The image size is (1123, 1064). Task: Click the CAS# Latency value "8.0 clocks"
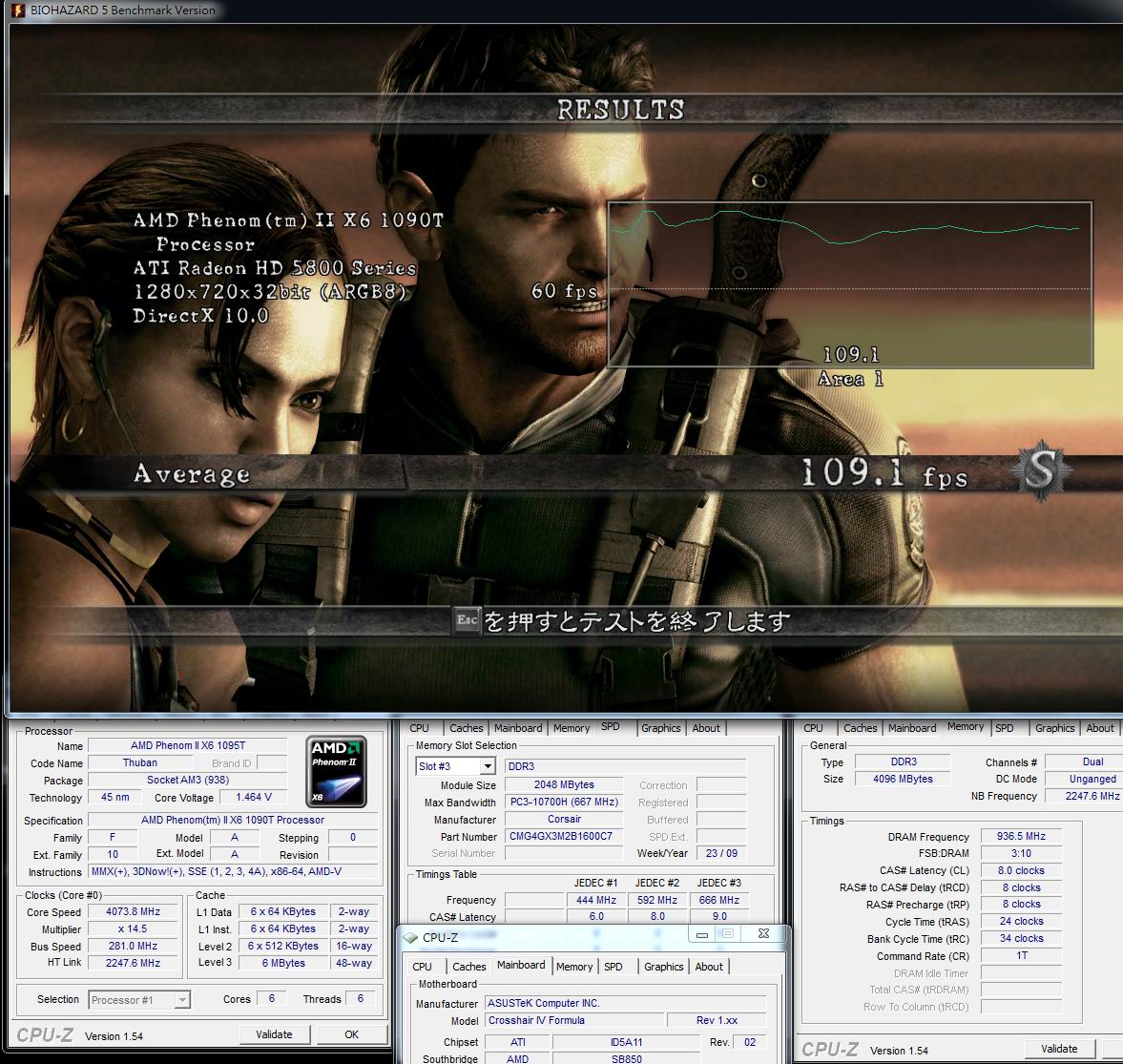tap(1021, 871)
